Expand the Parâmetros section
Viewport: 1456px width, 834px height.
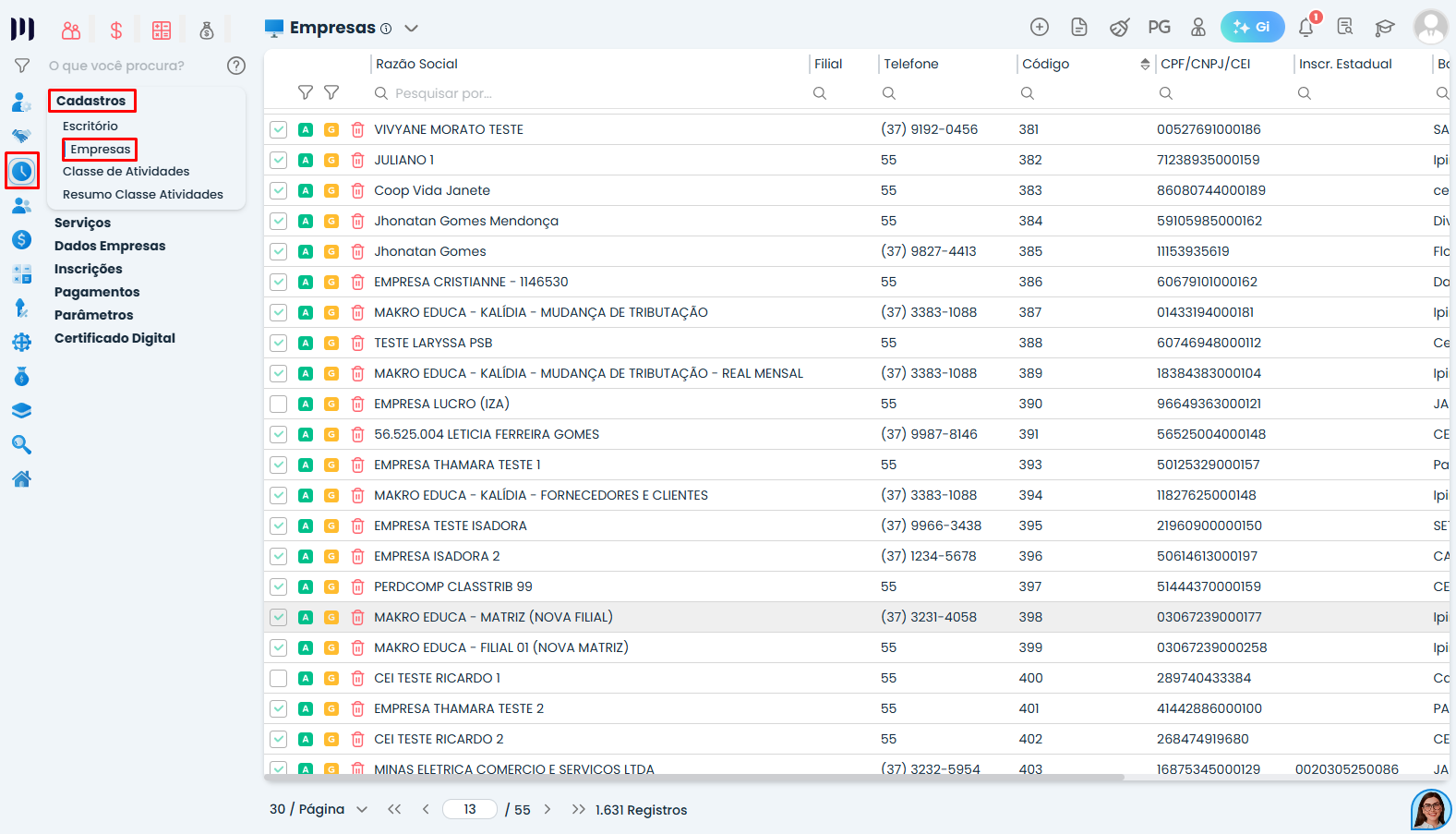click(x=93, y=315)
